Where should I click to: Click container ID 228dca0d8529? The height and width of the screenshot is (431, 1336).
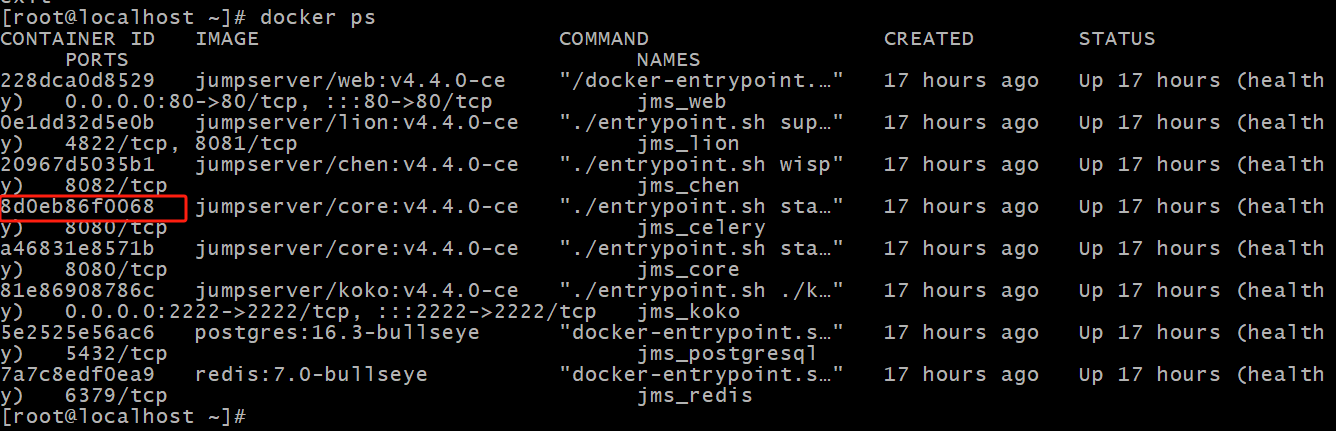coord(78,81)
